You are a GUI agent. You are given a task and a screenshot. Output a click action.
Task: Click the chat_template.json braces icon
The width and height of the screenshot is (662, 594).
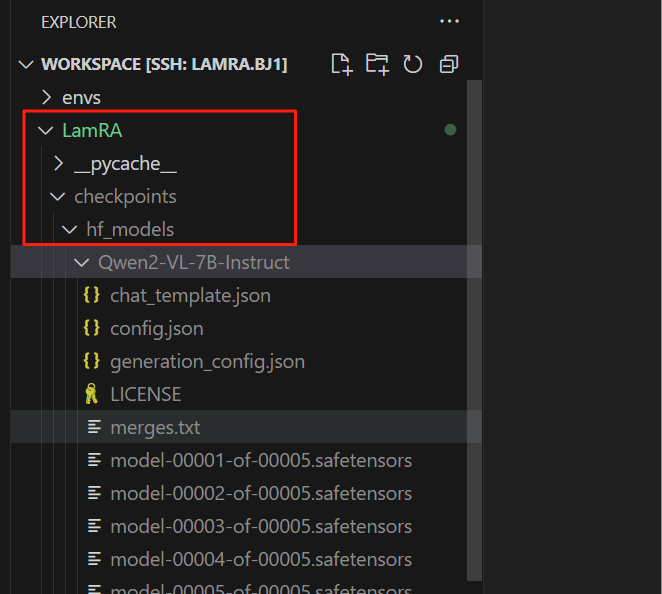point(92,295)
